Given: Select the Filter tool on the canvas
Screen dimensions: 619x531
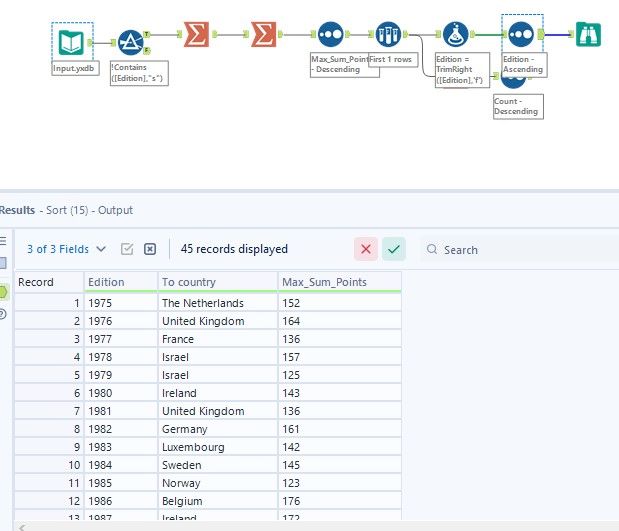Looking at the screenshot, I should 131,42.
